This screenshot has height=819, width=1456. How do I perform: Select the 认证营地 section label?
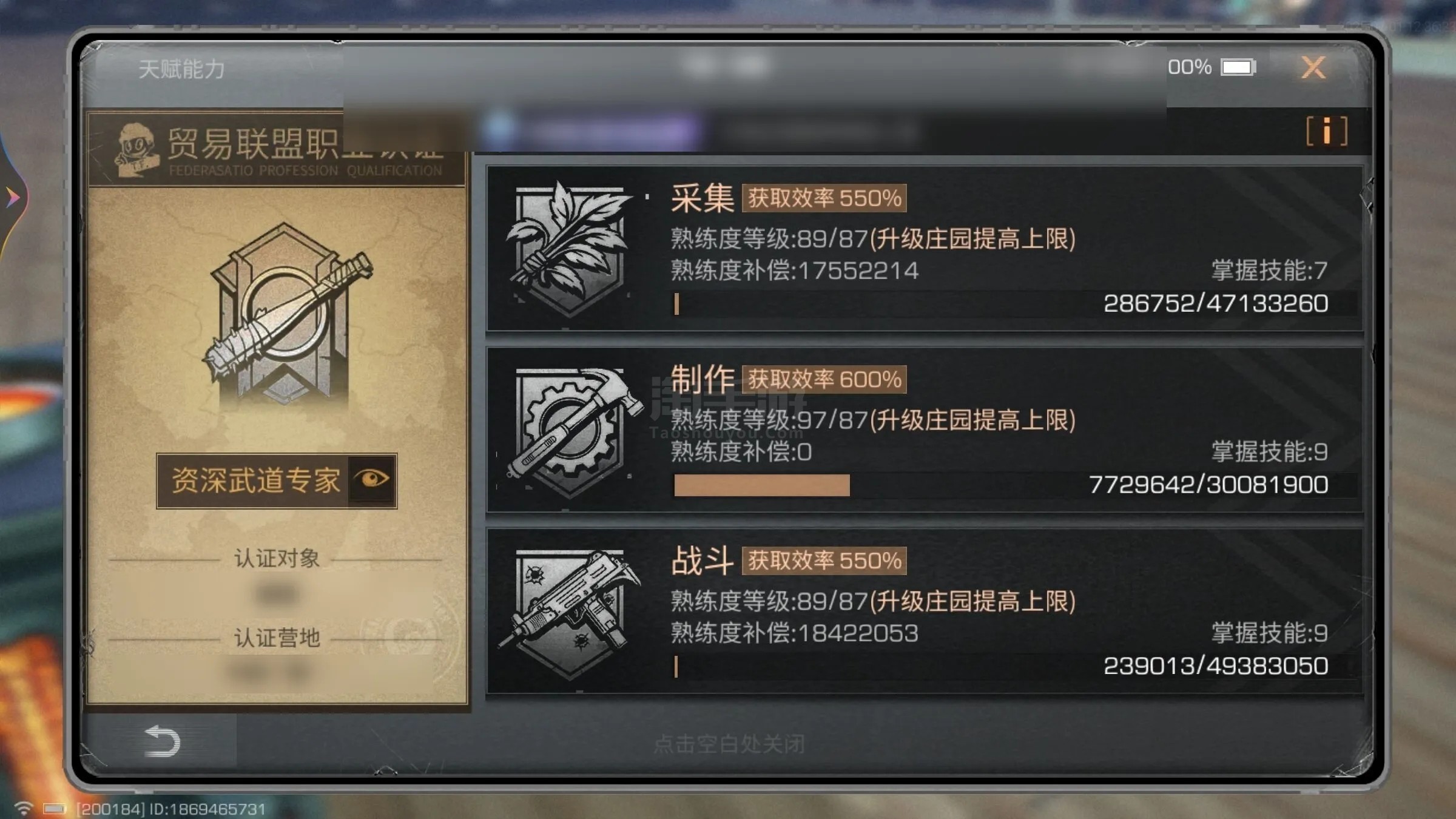point(277,638)
